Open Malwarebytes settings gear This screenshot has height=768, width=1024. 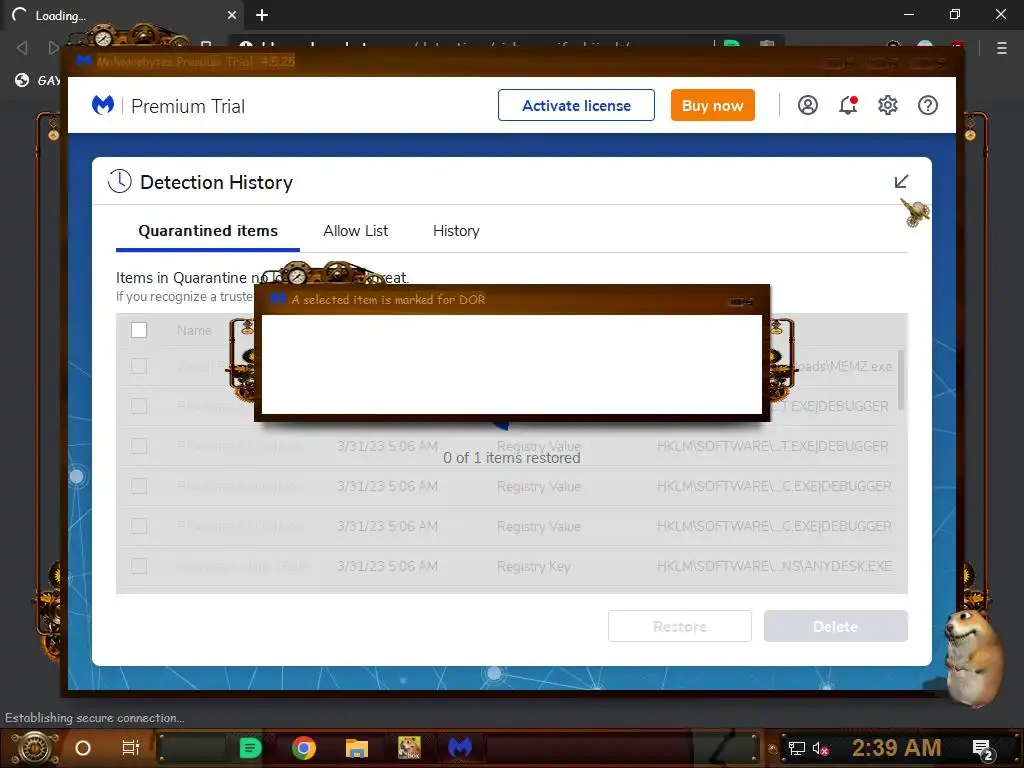coord(888,105)
